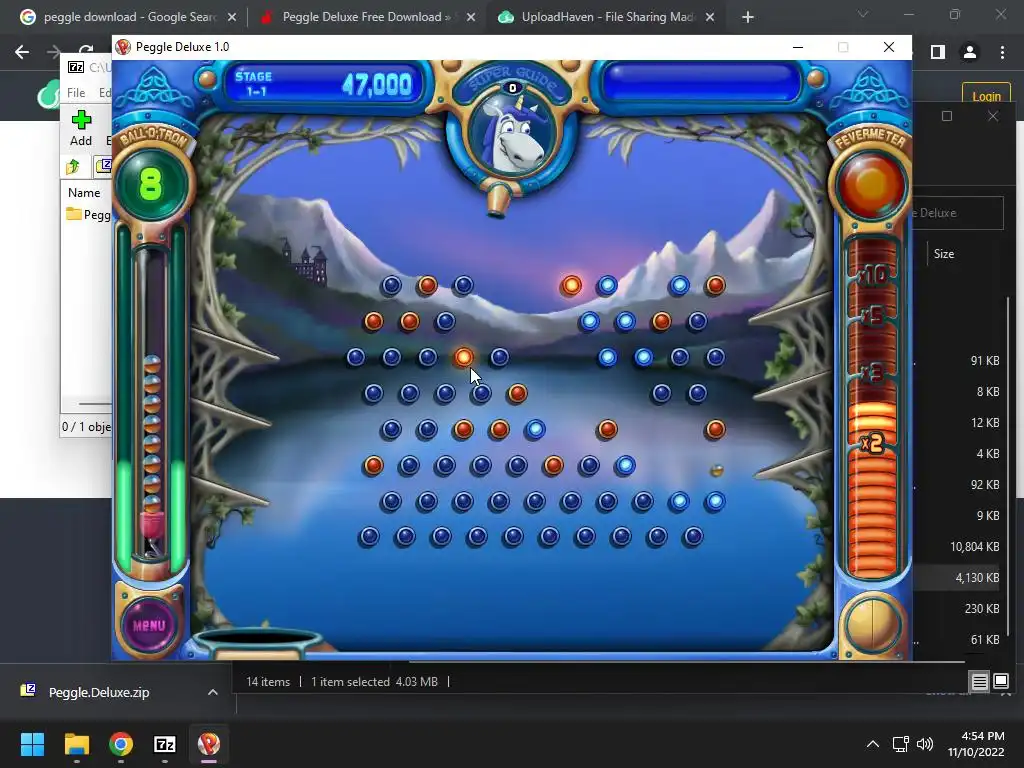The width and height of the screenshot is (1024, 768).
Task: Open volume control in system tray
Action: pos(925,744)
